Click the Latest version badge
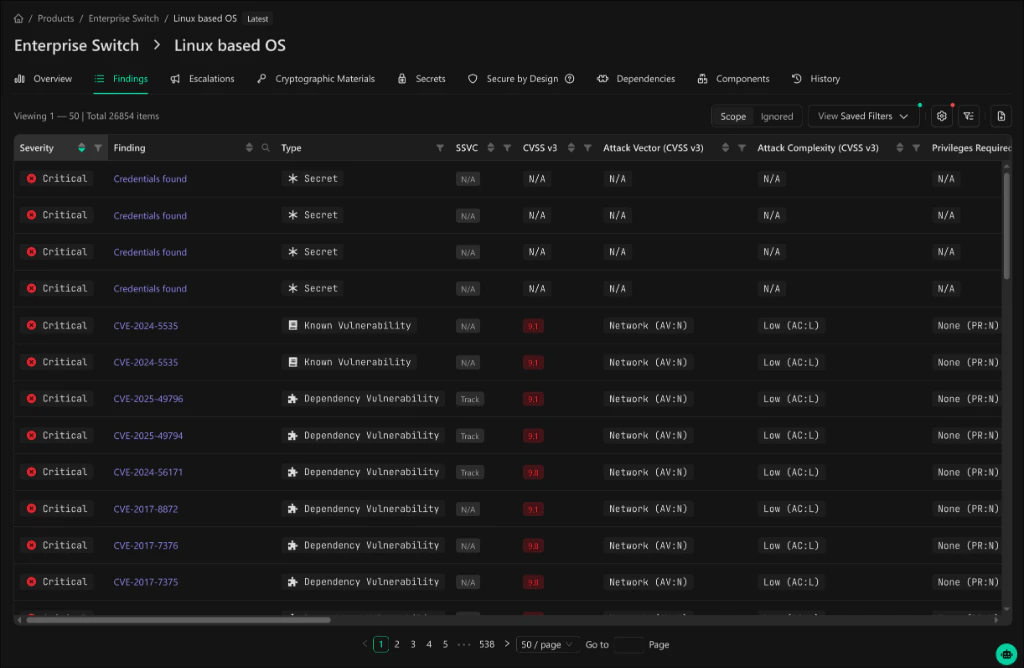Viewport: 1024px width, 668px height. click(257, 19)
